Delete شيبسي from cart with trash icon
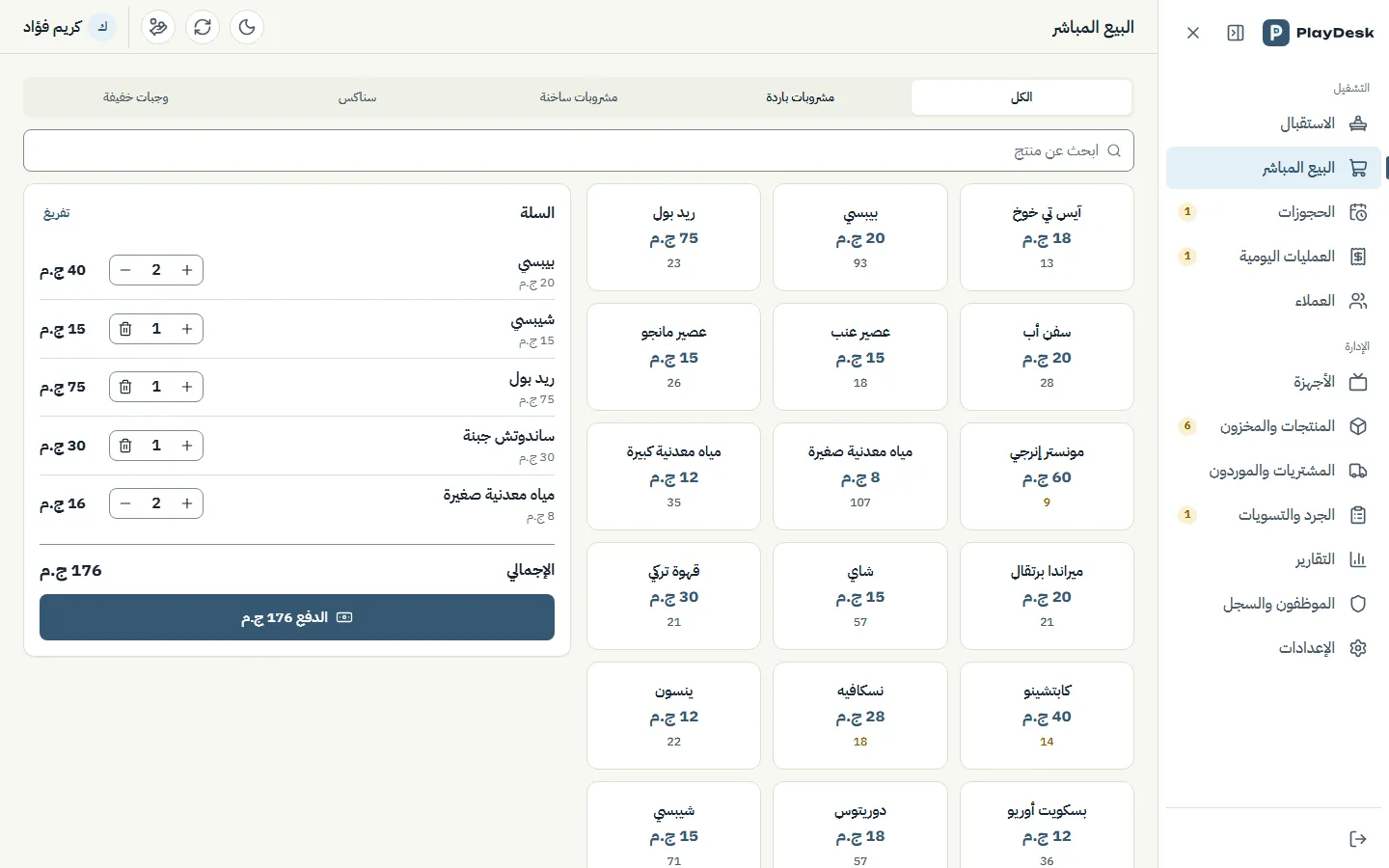 click(x=125, y=329)
